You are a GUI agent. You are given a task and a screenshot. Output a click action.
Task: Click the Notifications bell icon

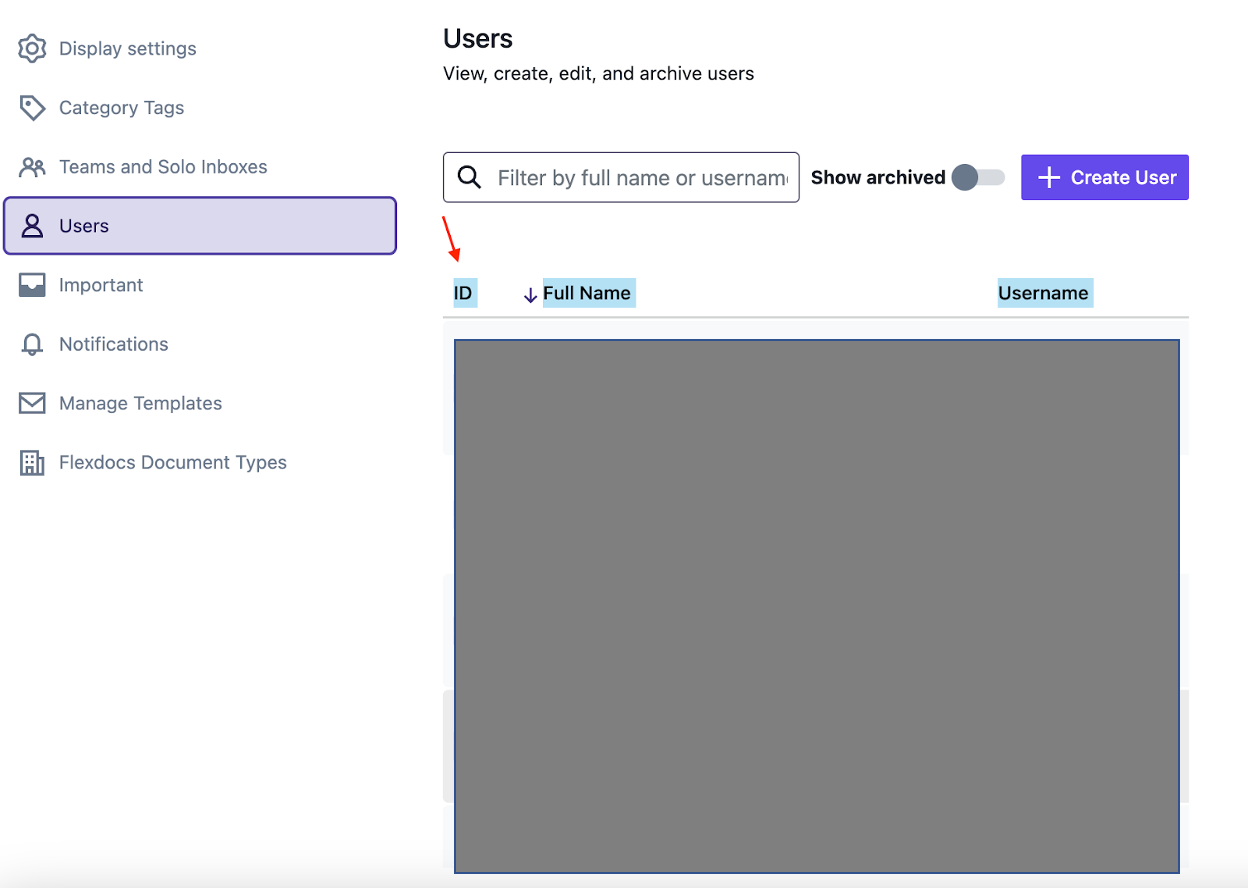33,344
